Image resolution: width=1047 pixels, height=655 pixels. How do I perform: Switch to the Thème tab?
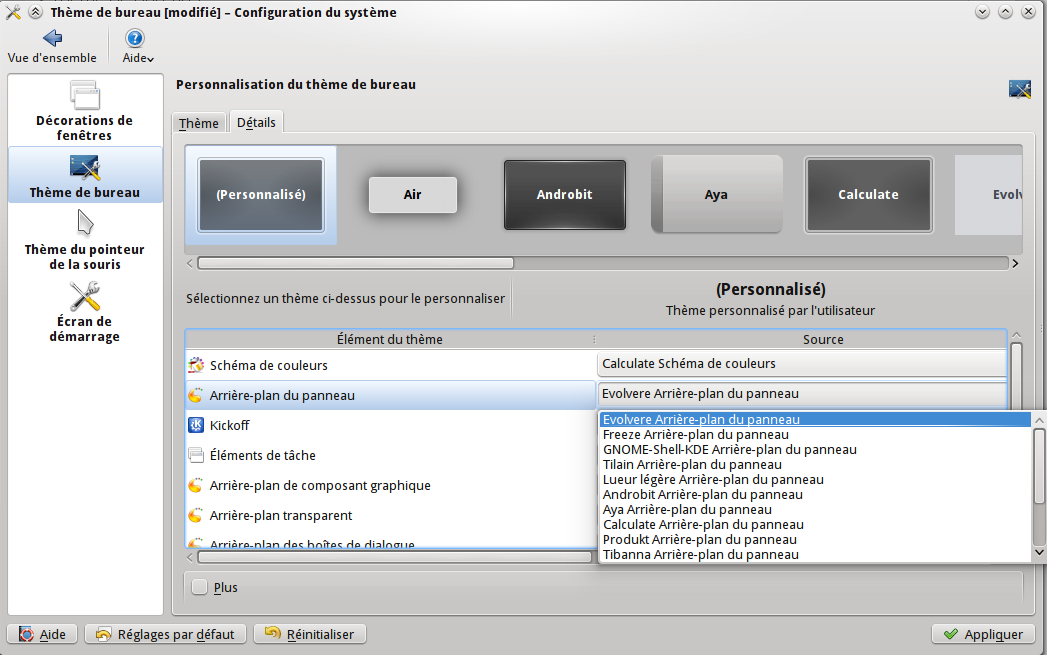(x=198, y=123)
